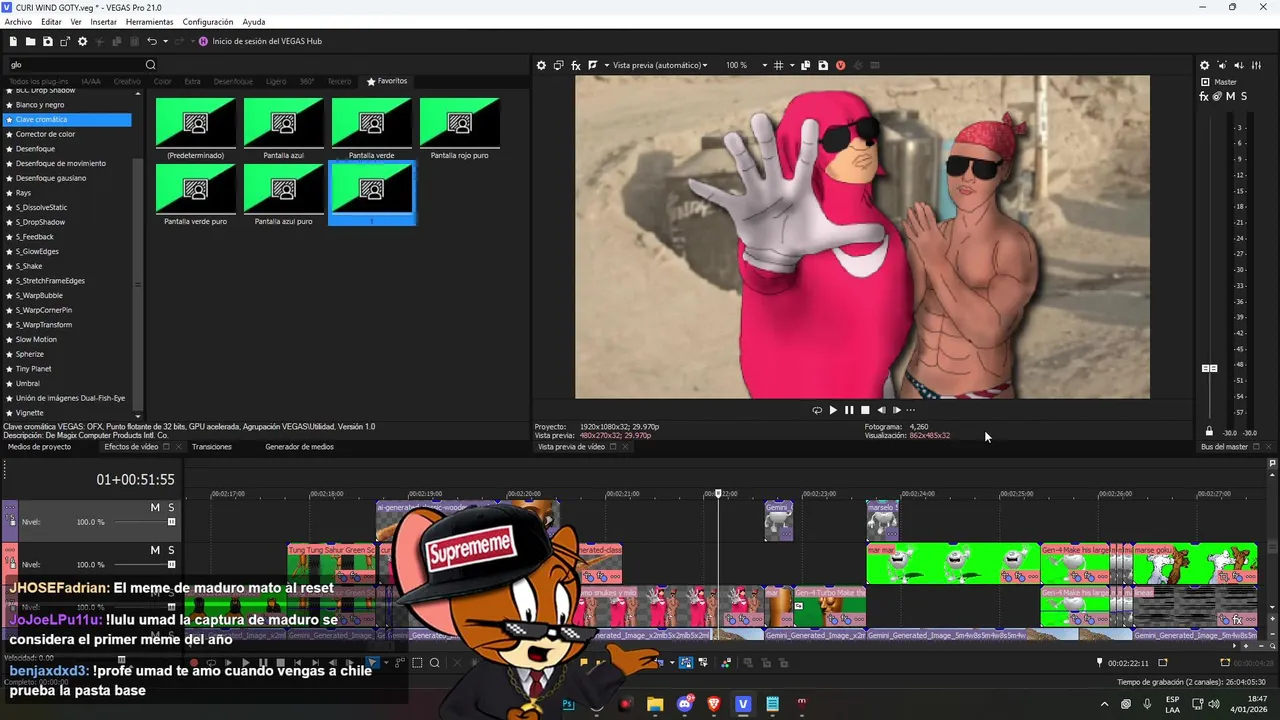This screenshot has height=720, width=1280.
Task: Choose the Pantalla verde puro preset
Action: point(196,188)
